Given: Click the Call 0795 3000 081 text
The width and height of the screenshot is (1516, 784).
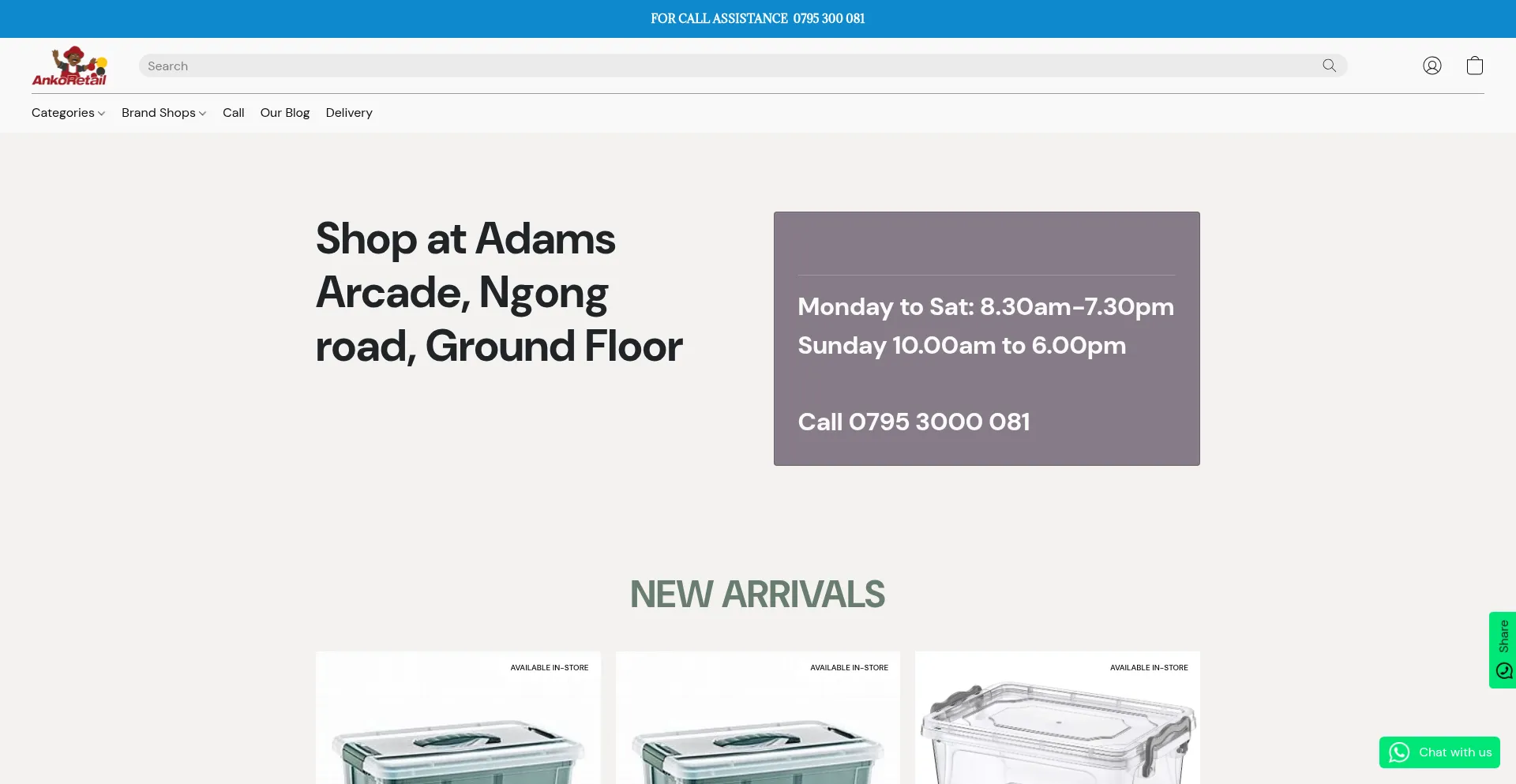Looking at the screenshot, I should pos(914,422).
